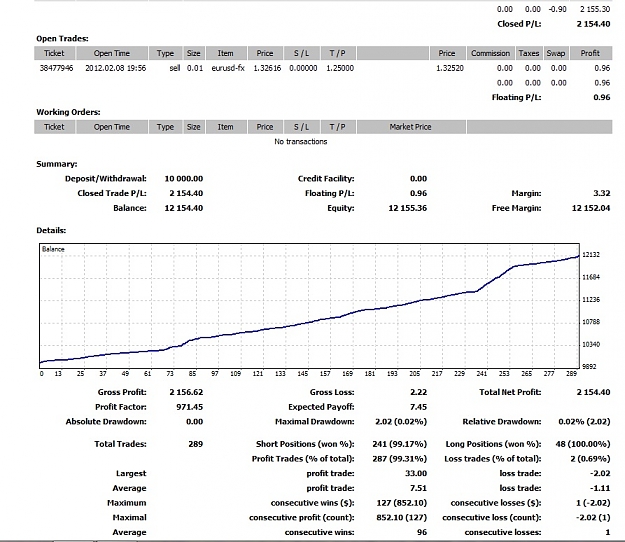Click Maximal Drawdown value 2.02 (0.02%)
Viewport: 625px width, 542px height.
click(x=401, y=422)
